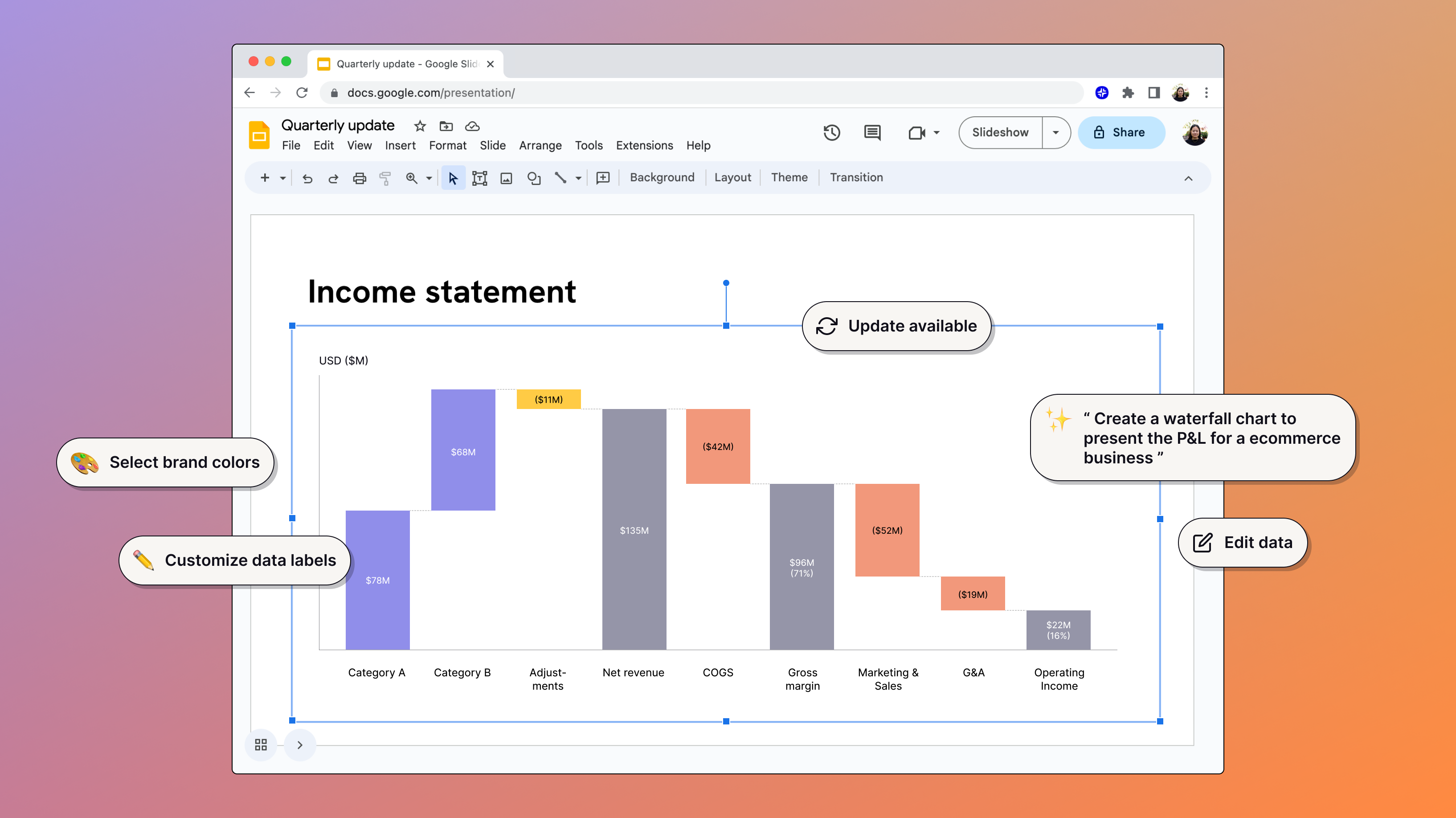Click the Update available button
The height and width of the screenshot is (818, 1456).
click(896, 326)
